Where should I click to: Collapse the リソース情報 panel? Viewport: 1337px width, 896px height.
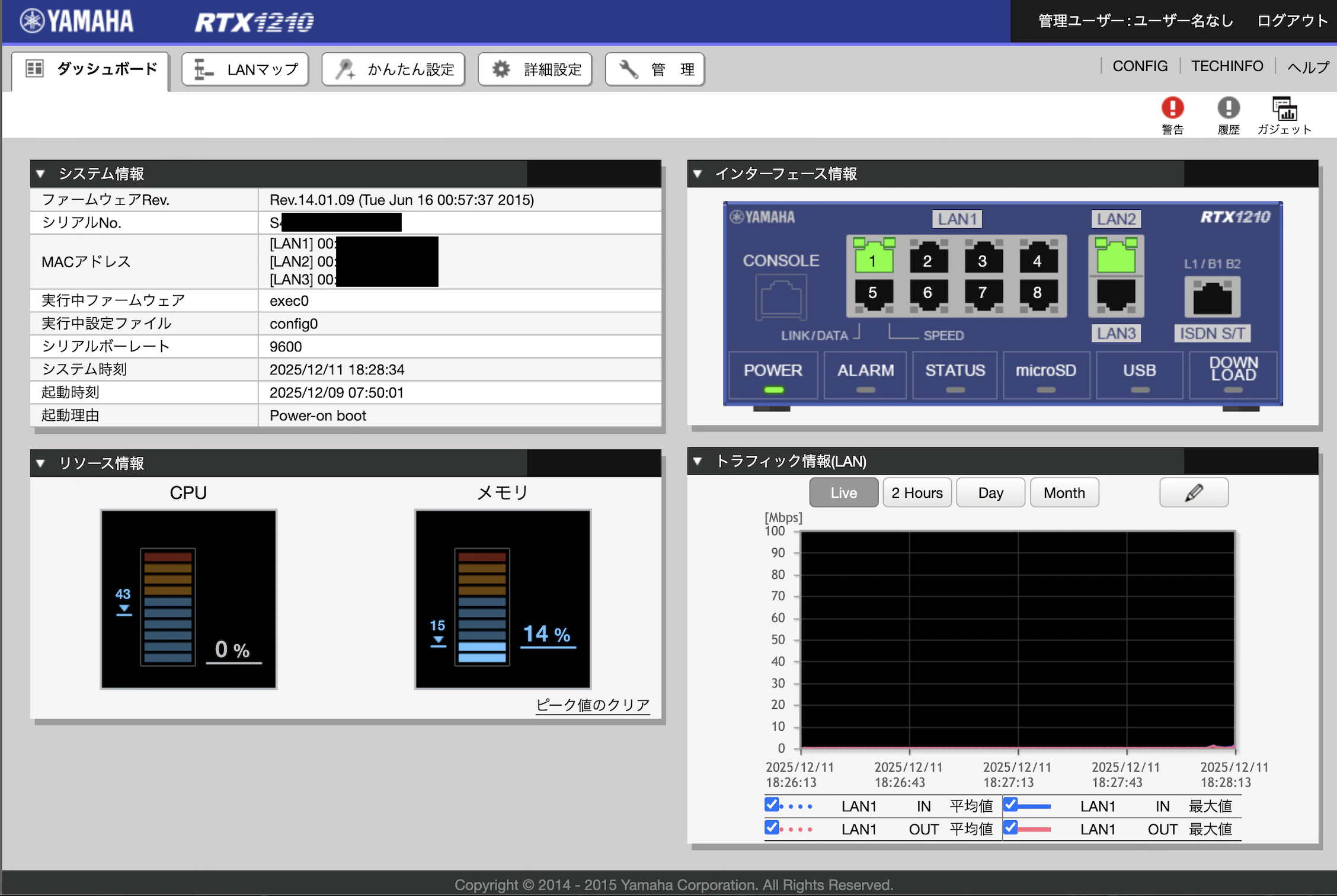40,463
